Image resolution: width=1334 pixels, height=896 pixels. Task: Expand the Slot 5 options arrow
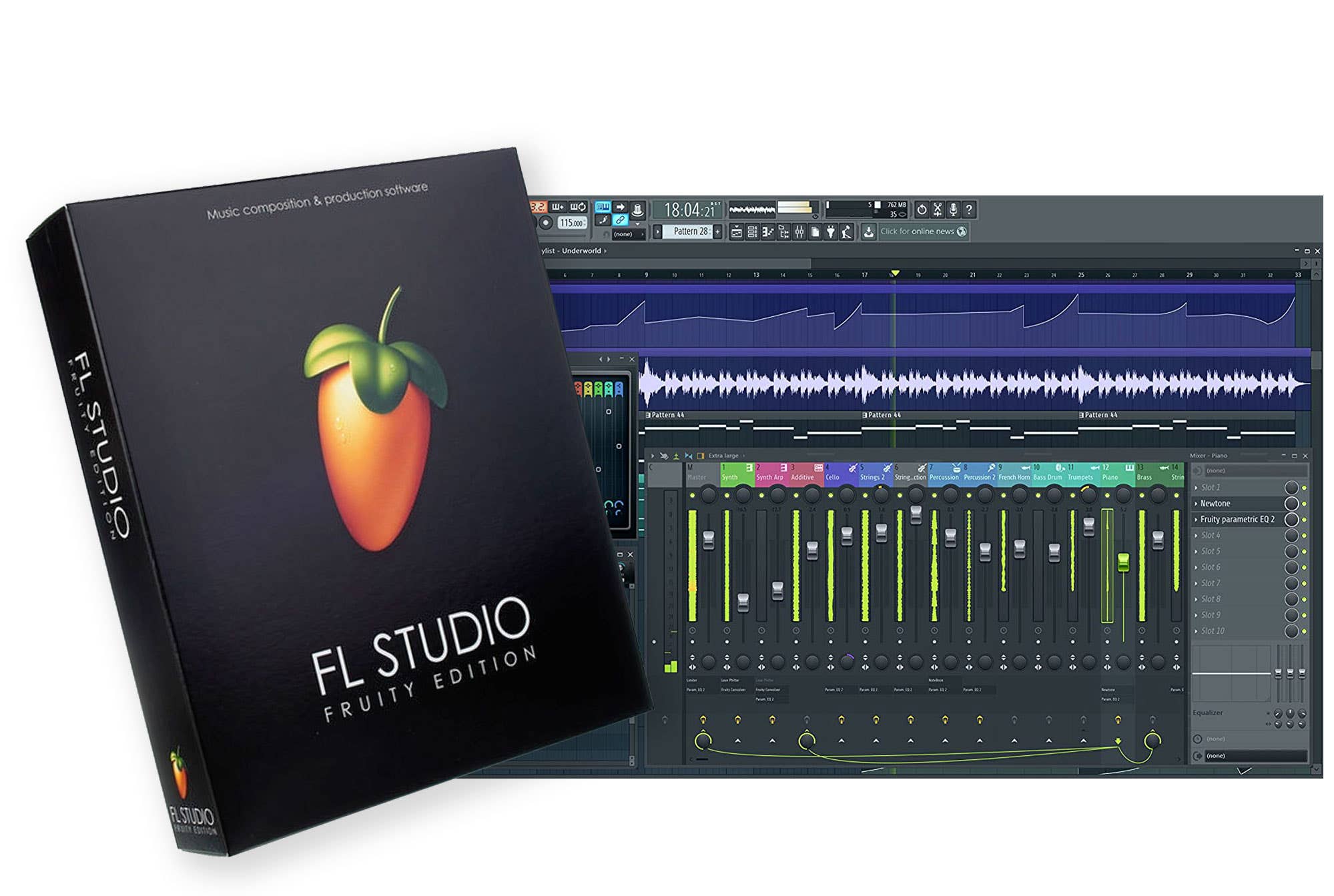tap(1196, 552)
